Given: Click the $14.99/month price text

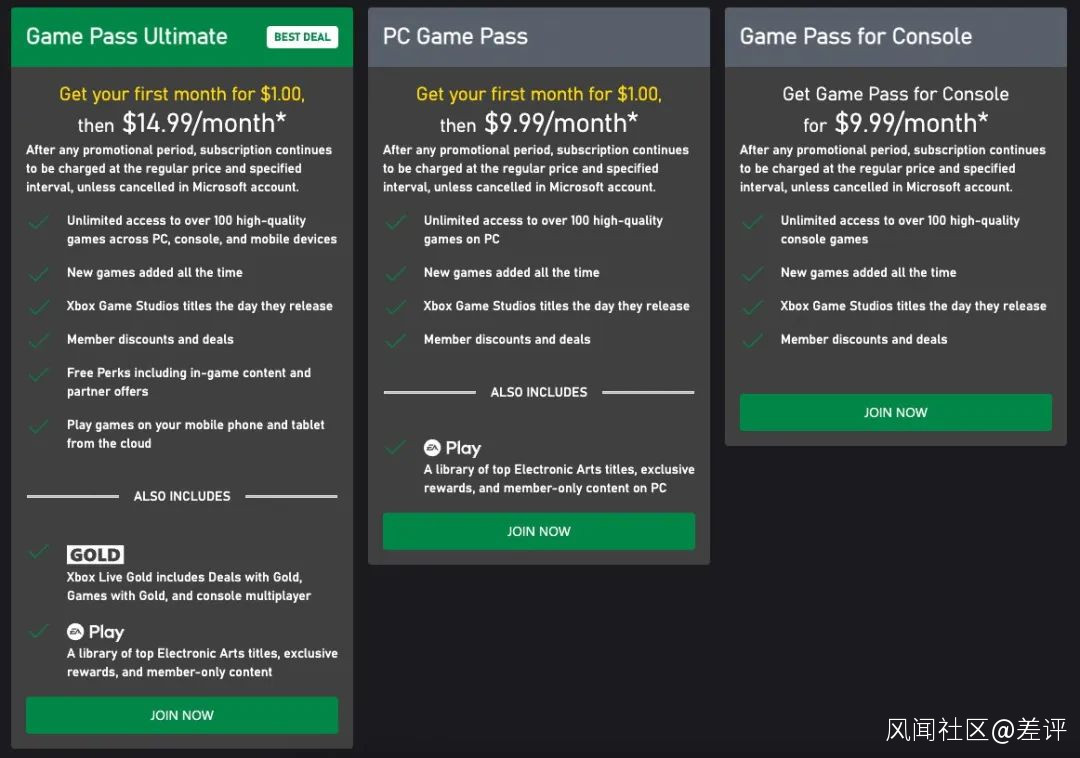Looking at the screenshot, I should coord(198,123).
